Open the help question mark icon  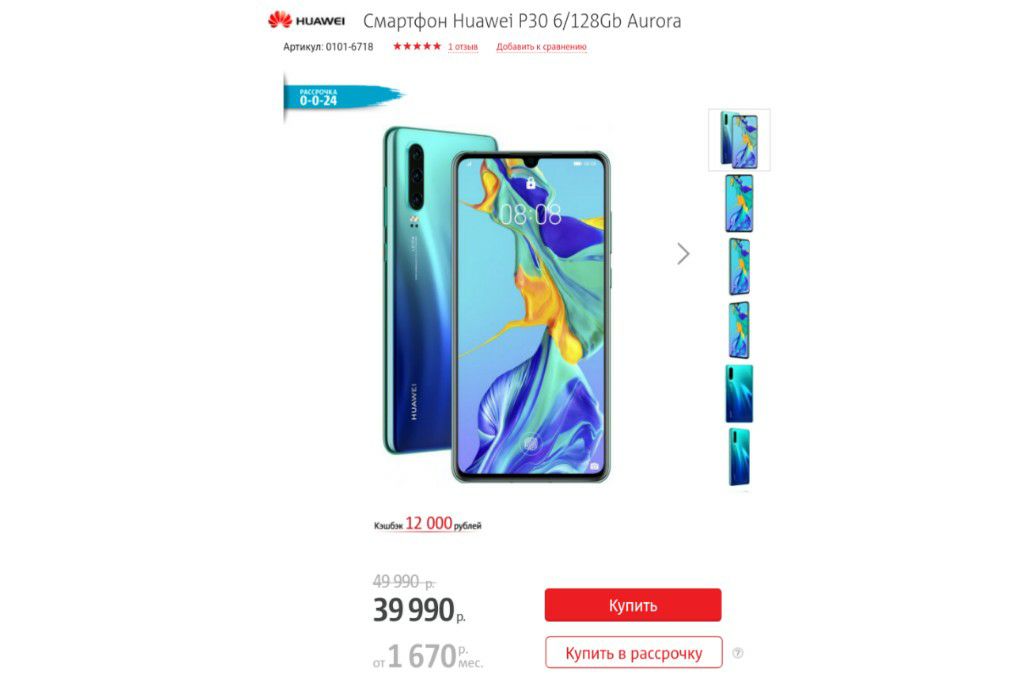pos(738,653)
